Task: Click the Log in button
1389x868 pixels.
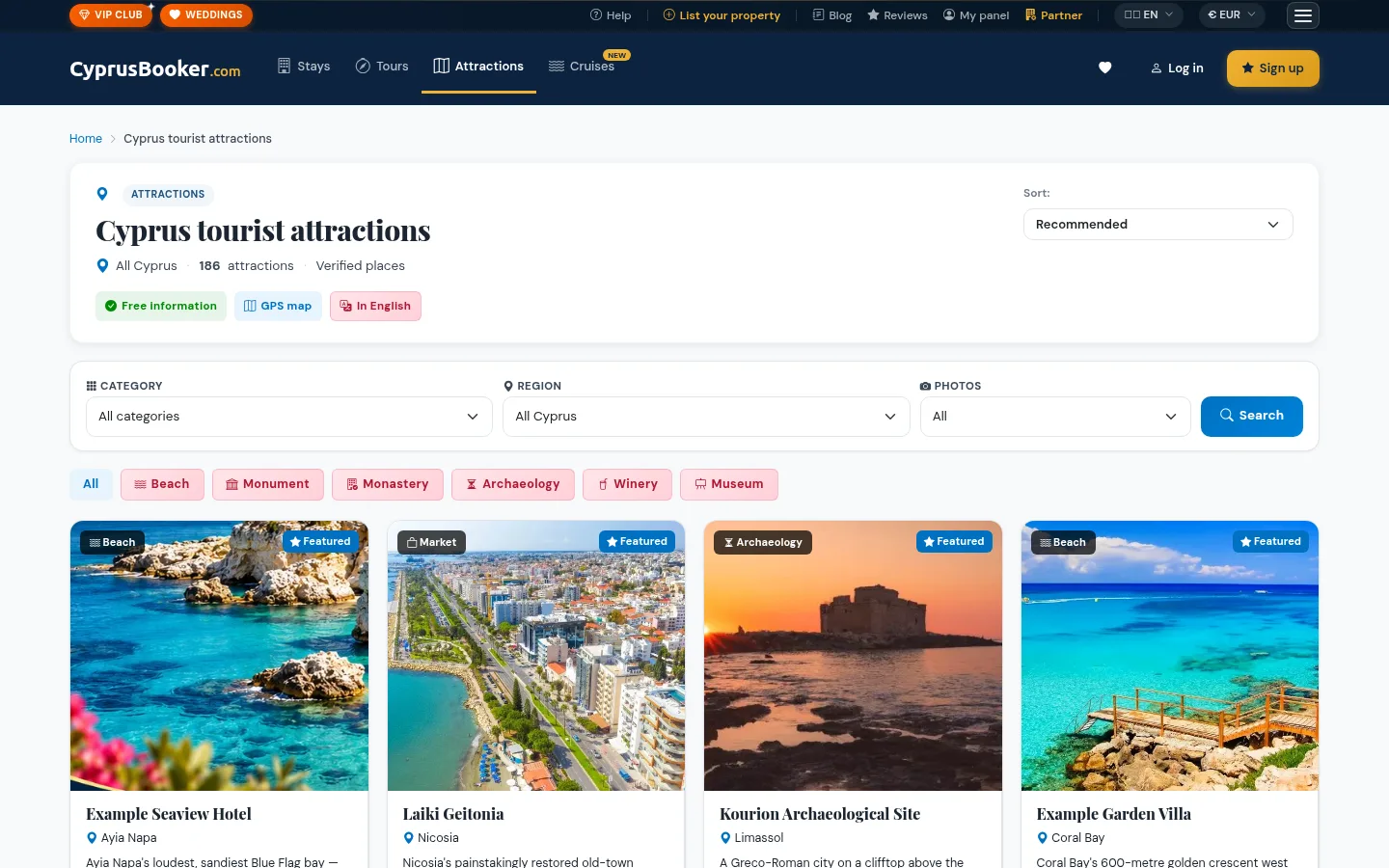Action: [x=1177, y=68]
